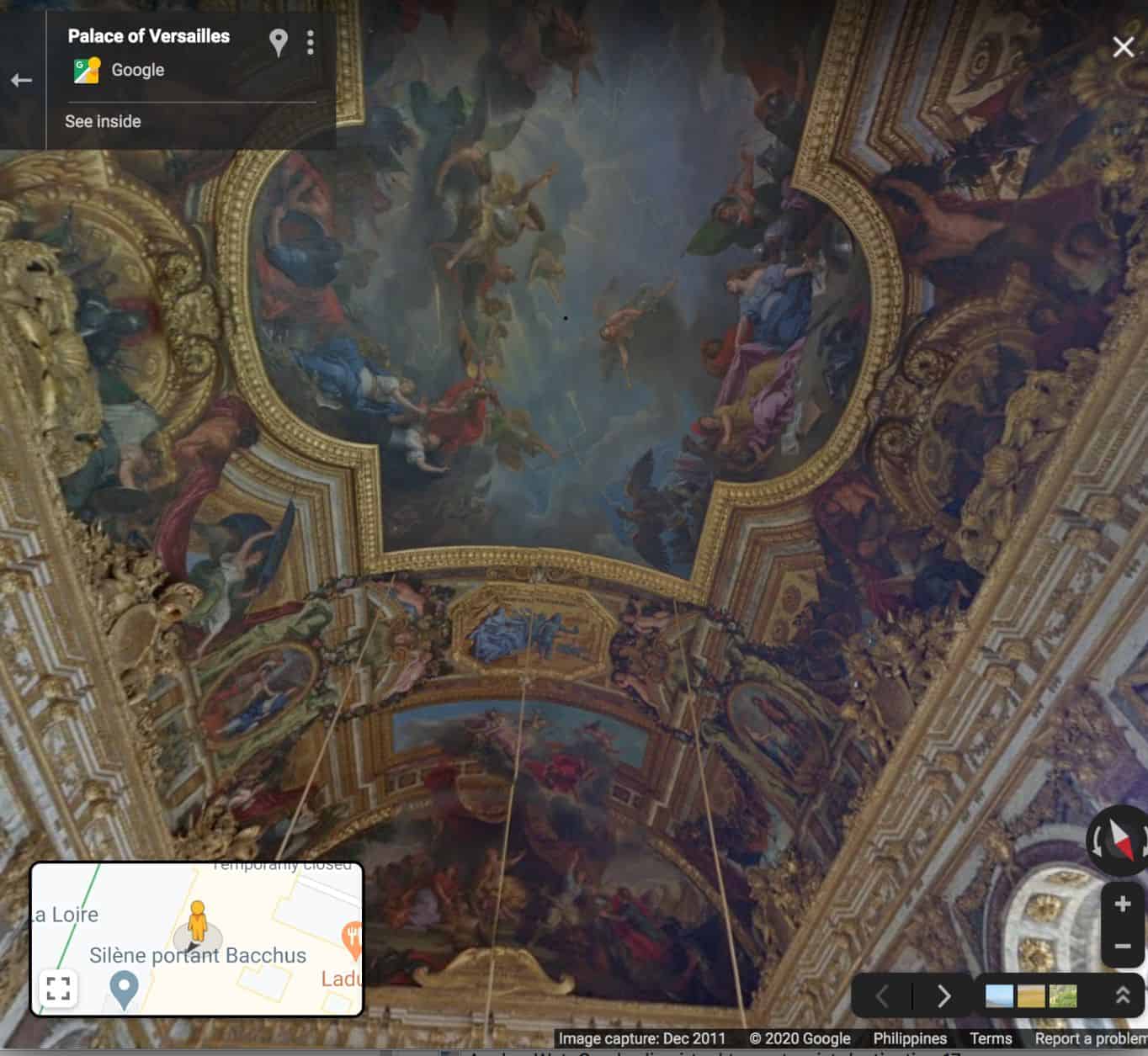1148x1056 pixels.
Task: Go to next photo with right chevron
Action: 943,996
